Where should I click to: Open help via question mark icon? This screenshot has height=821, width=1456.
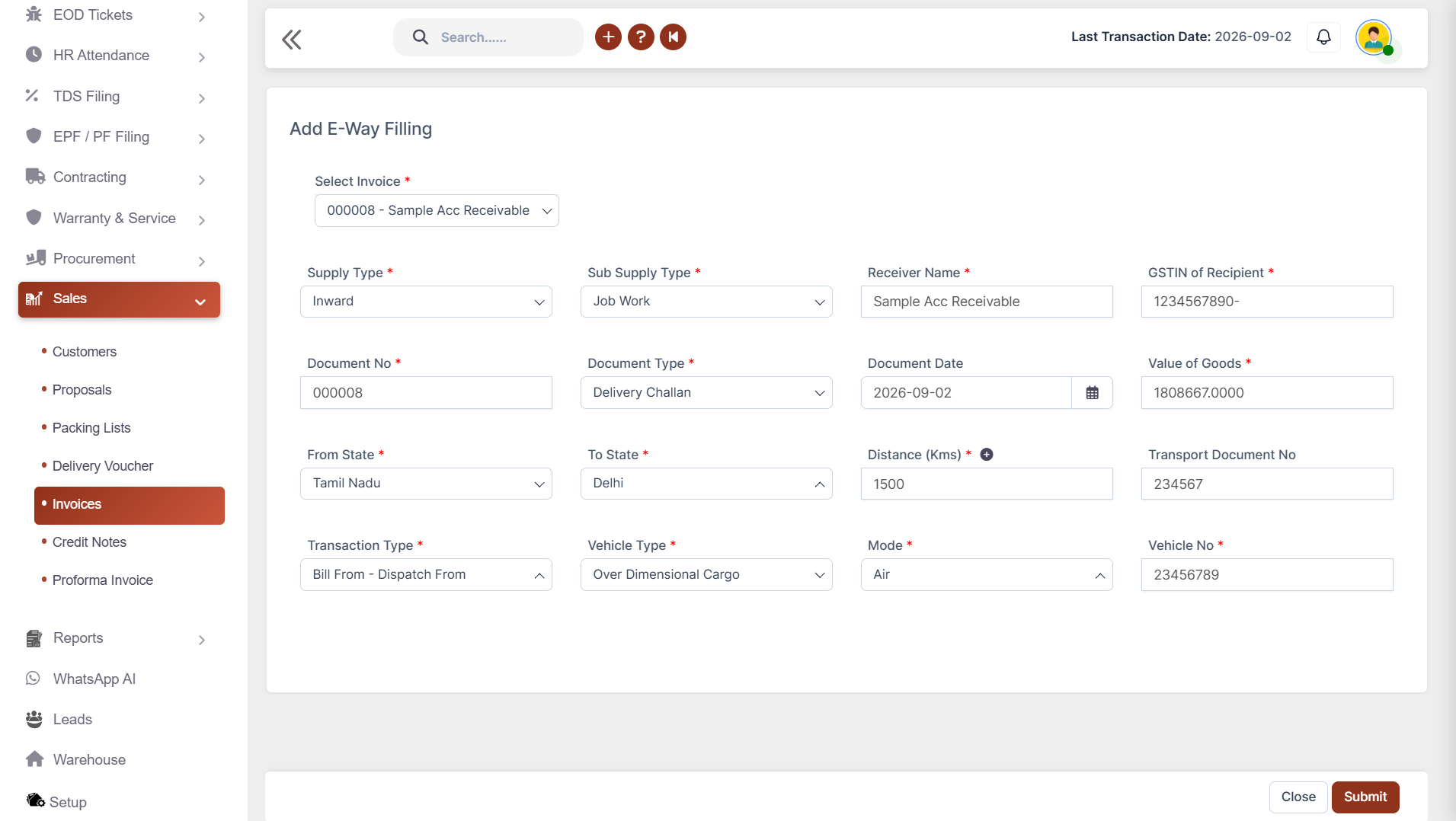click(x=641, y=37)
